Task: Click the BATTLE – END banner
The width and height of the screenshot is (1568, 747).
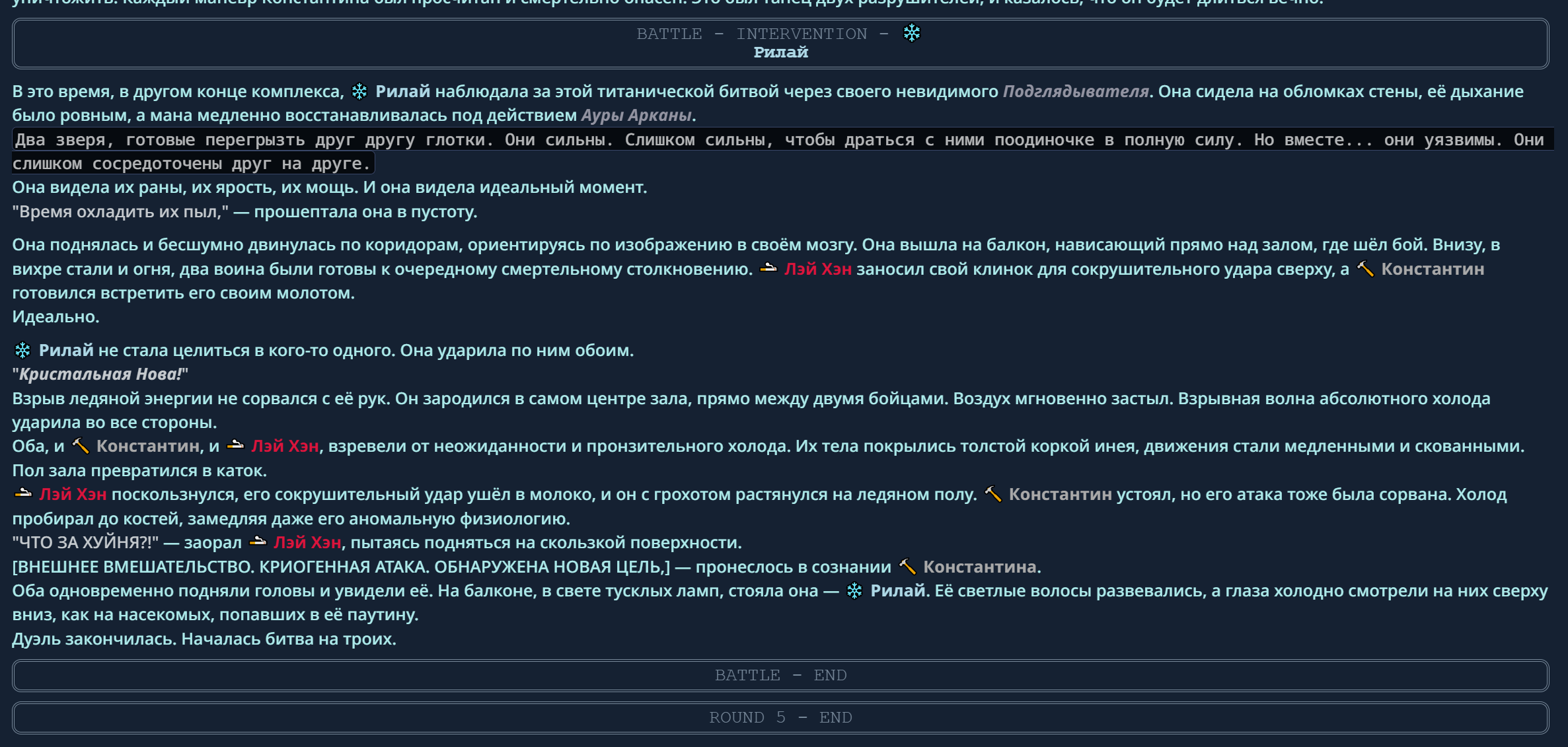Action: pyautogui.click(x=780, y=676)
